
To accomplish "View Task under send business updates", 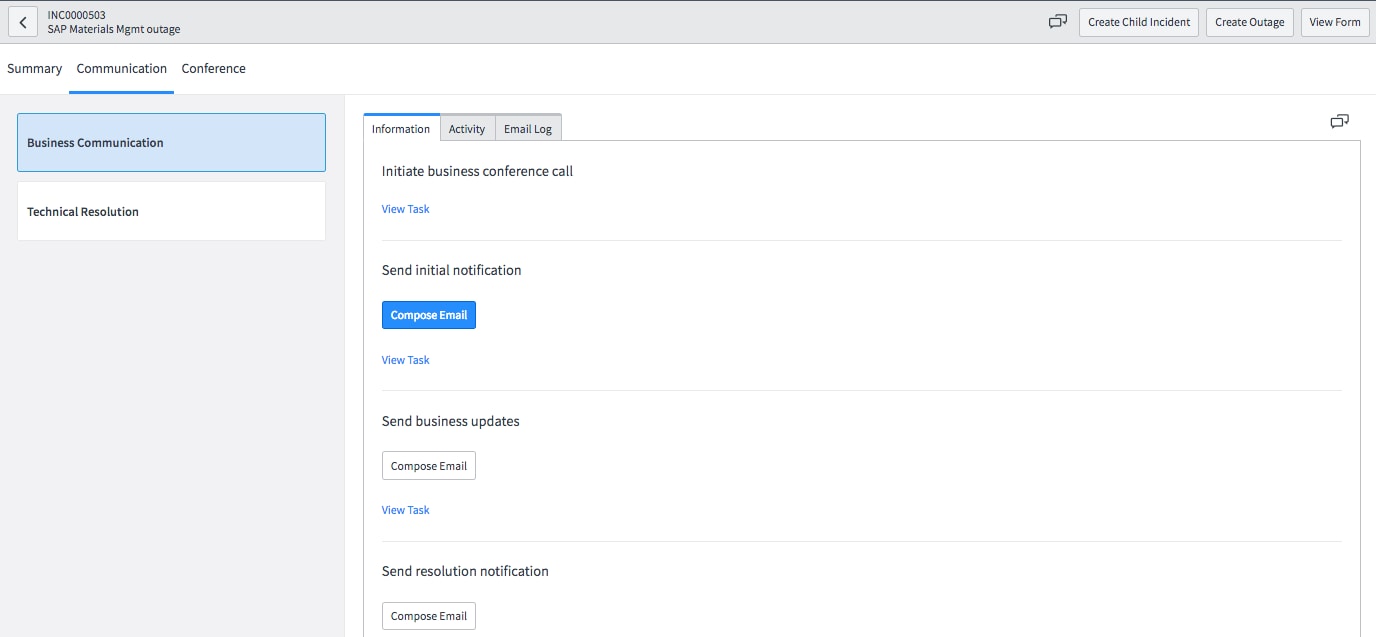I will pos(405,509).
